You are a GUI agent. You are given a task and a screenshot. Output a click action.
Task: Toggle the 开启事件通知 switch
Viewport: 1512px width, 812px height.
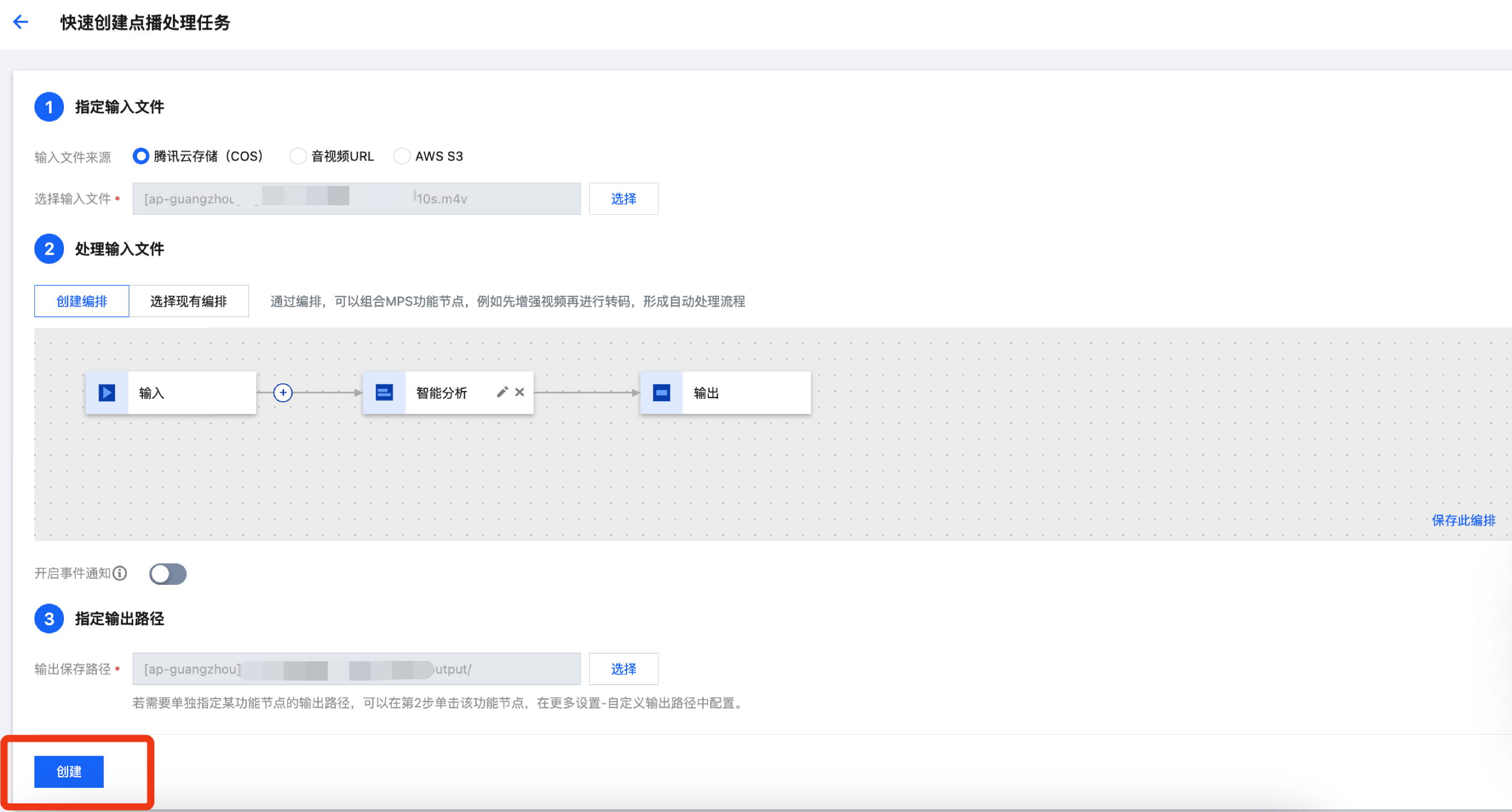pyautogui.click(x=168, y=574)
